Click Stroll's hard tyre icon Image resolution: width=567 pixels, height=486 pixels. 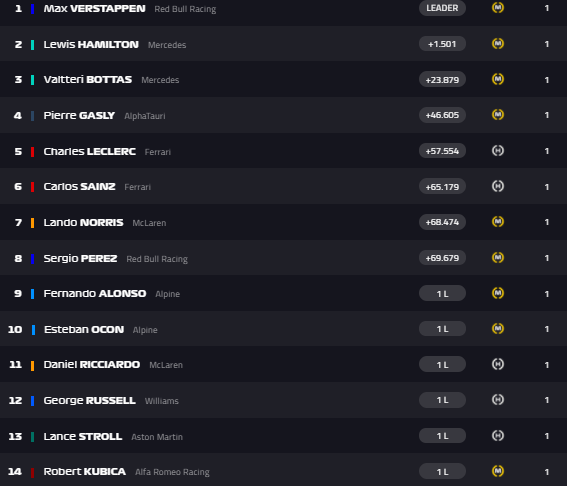498,436
